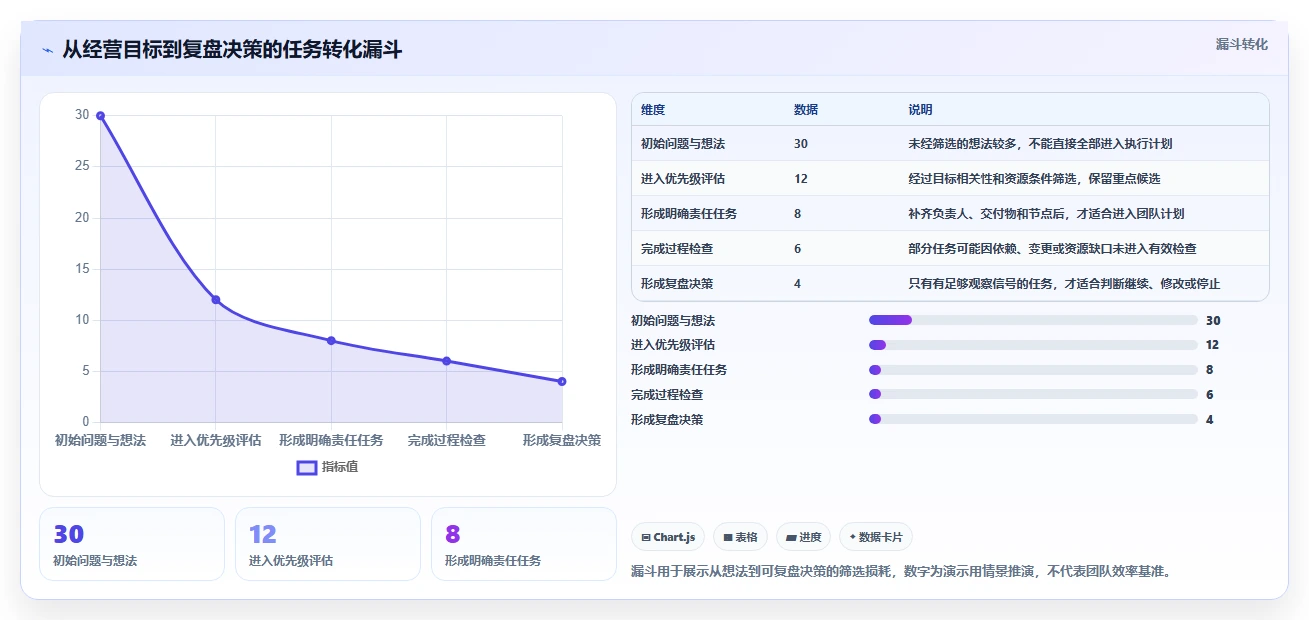Click the 表格 chip icon
1309x620 pixels.
728,538
